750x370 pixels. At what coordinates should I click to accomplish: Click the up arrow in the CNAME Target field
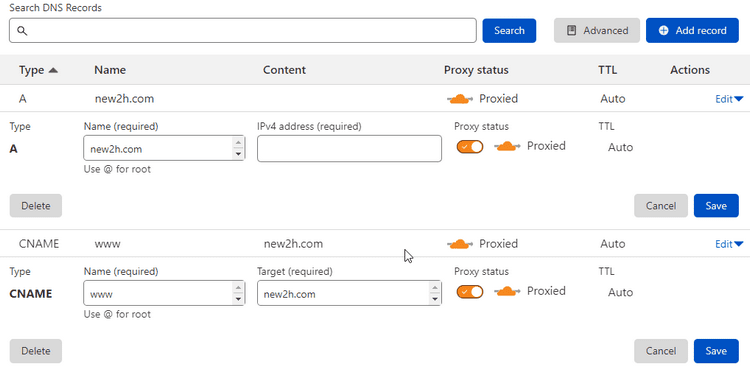[x=434, y=288]
